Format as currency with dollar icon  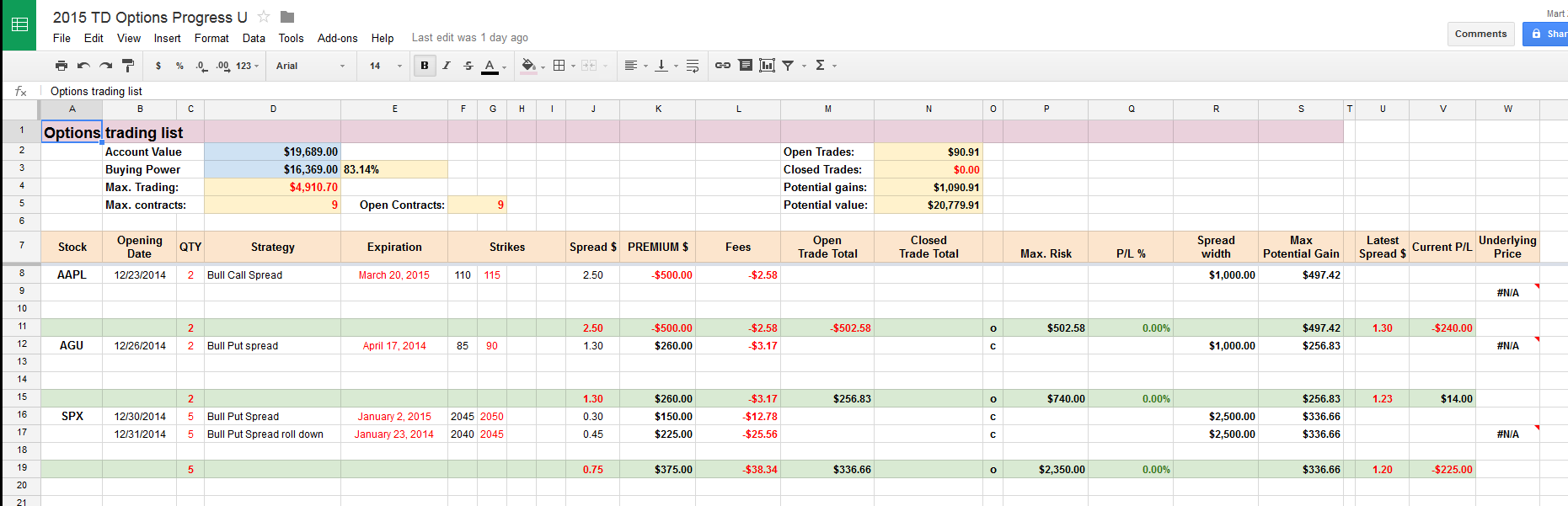click(x=158, y=66)
